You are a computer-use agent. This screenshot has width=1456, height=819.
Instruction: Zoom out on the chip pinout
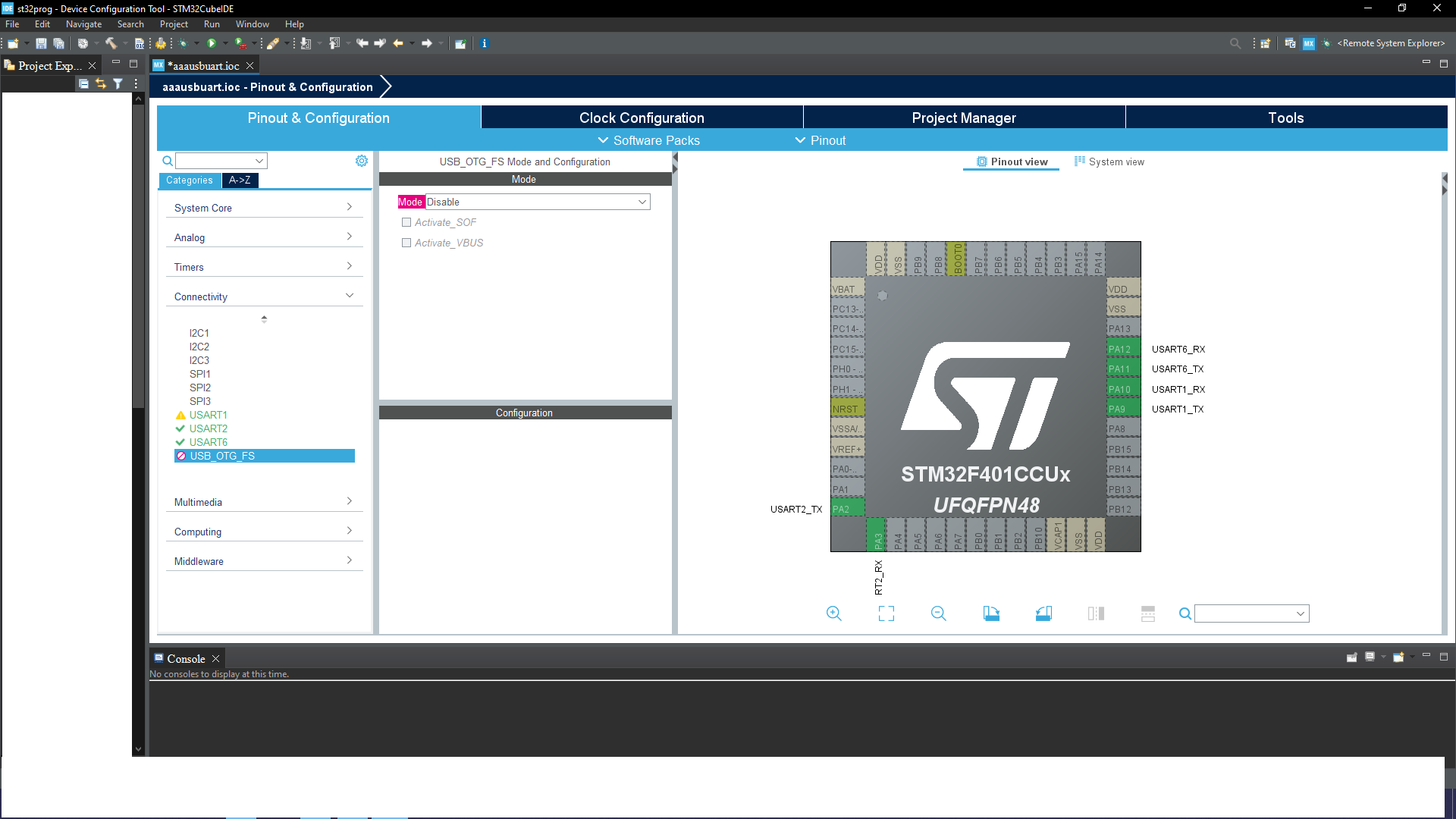(939, 613)
